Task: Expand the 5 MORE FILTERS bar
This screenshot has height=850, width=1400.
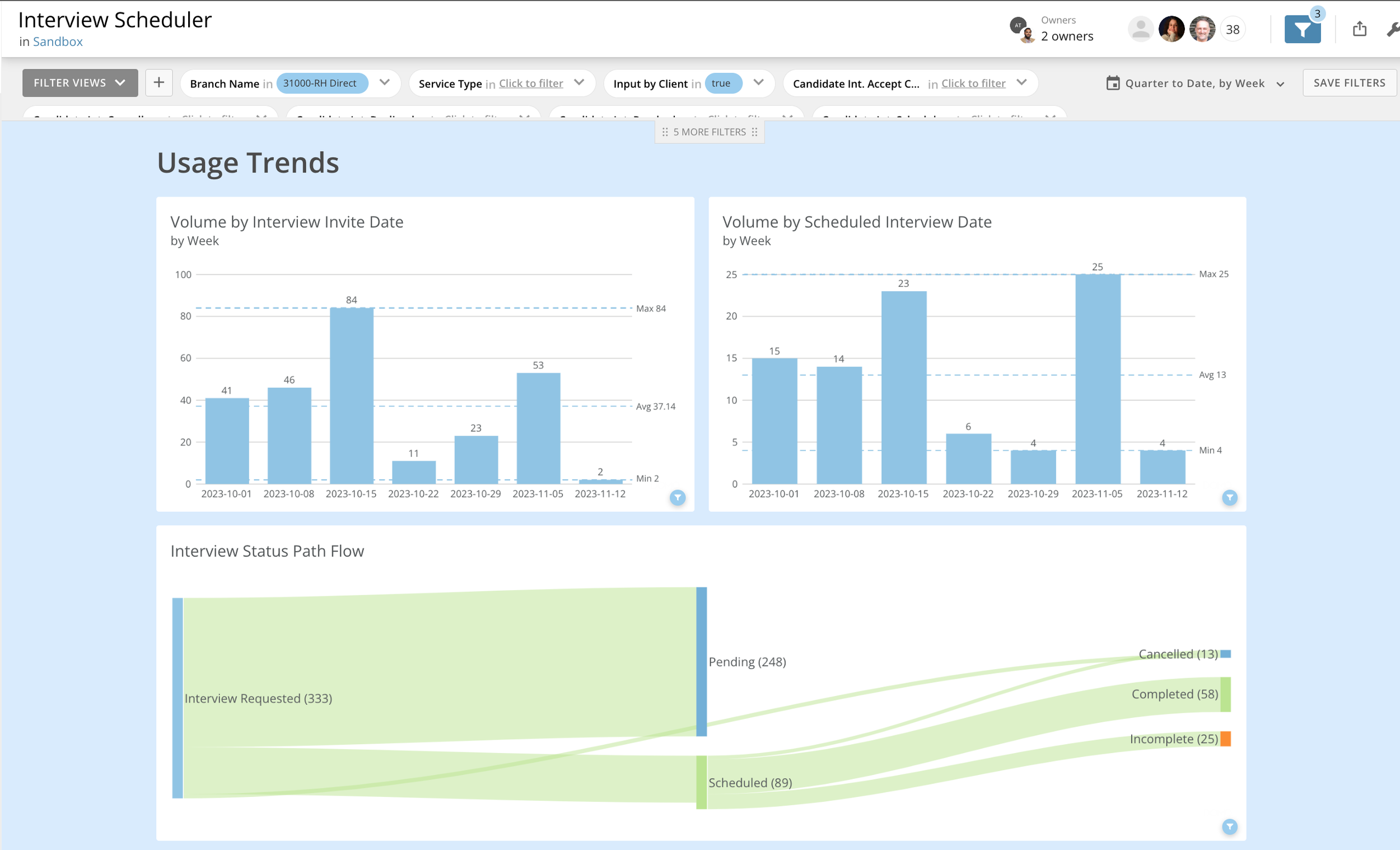Action: tap(709, 132)
